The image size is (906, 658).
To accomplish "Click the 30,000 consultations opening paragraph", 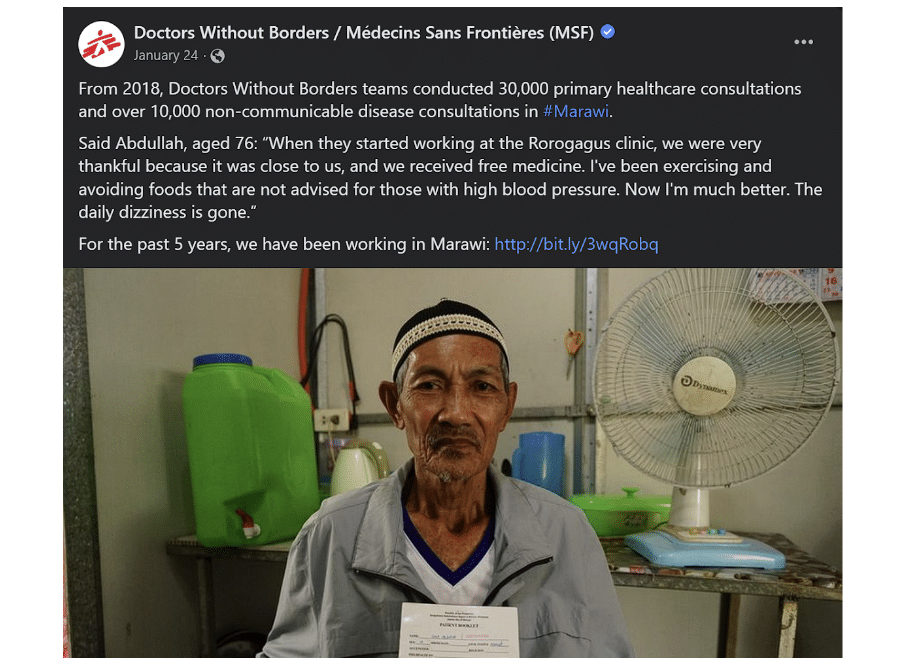I will point(440,100).
